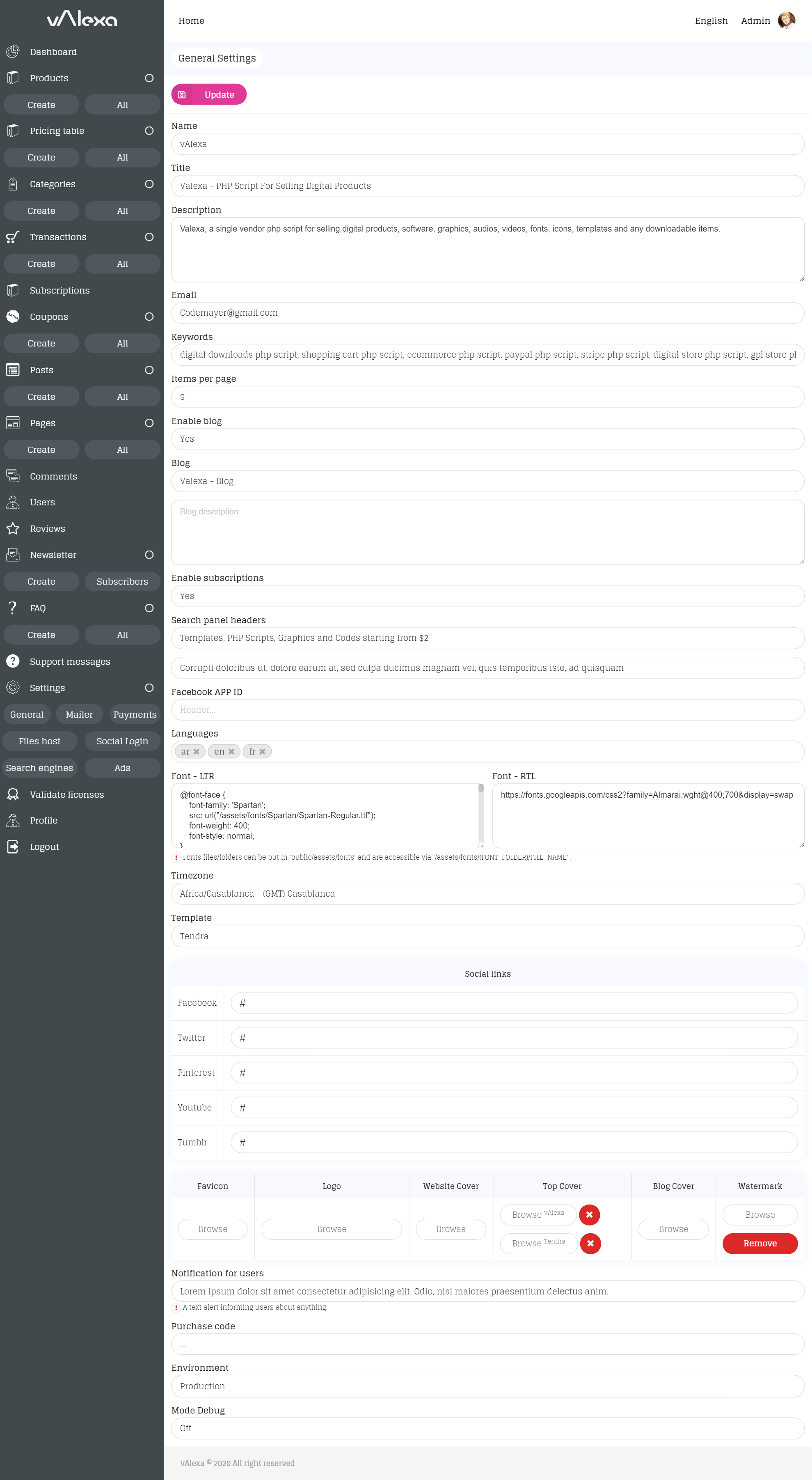812x1480 pixels.
Task: Remove the 'ar' language tag
Action: [x=197, y=751]
